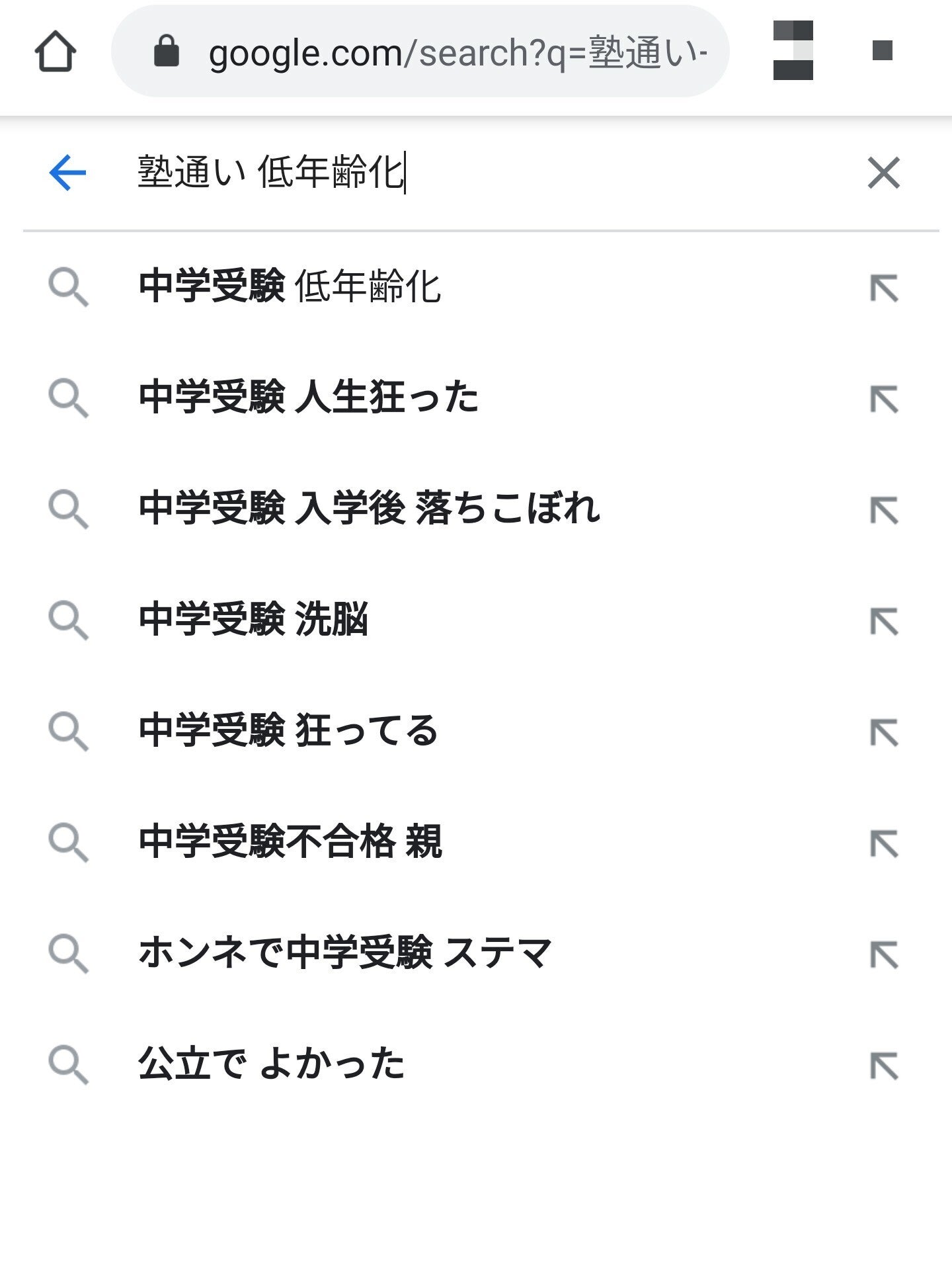Pick suggestion 公立で よかった
952x1270 pixels.
[271, 1064]
